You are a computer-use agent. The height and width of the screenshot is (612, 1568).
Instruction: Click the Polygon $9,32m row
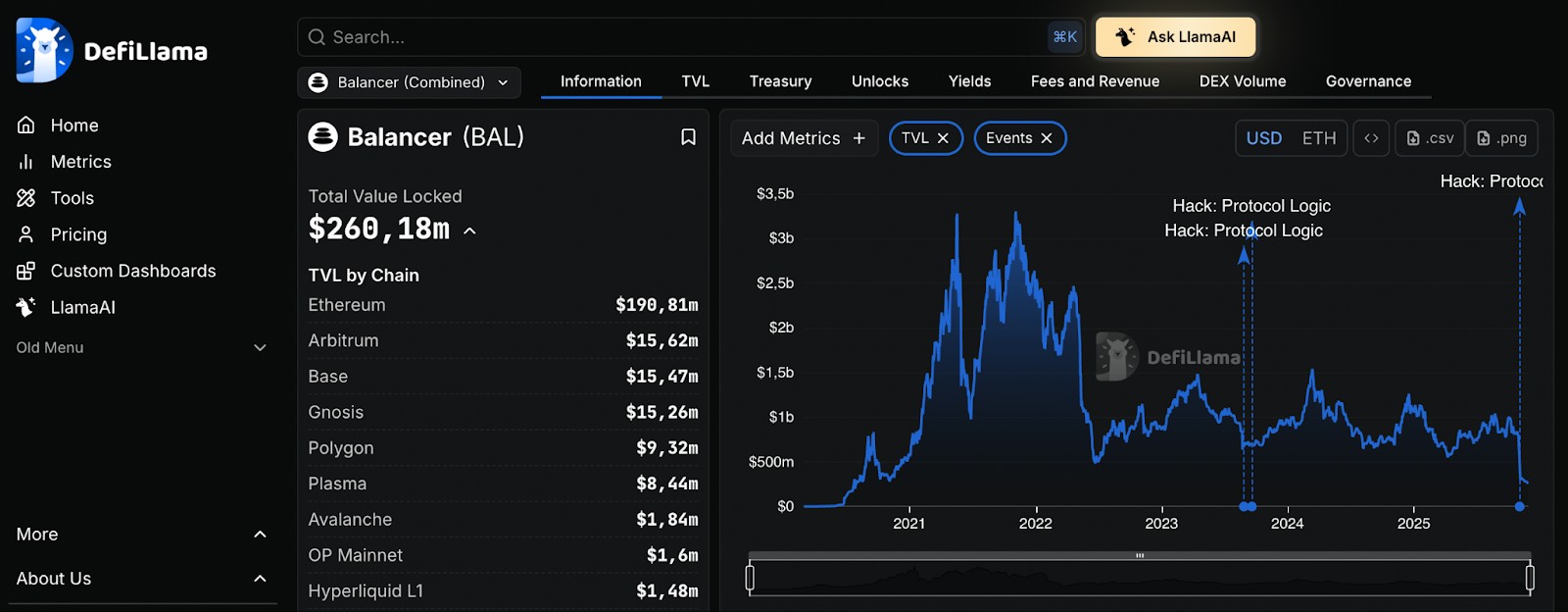pyautogui.click(x=503, y=448)
